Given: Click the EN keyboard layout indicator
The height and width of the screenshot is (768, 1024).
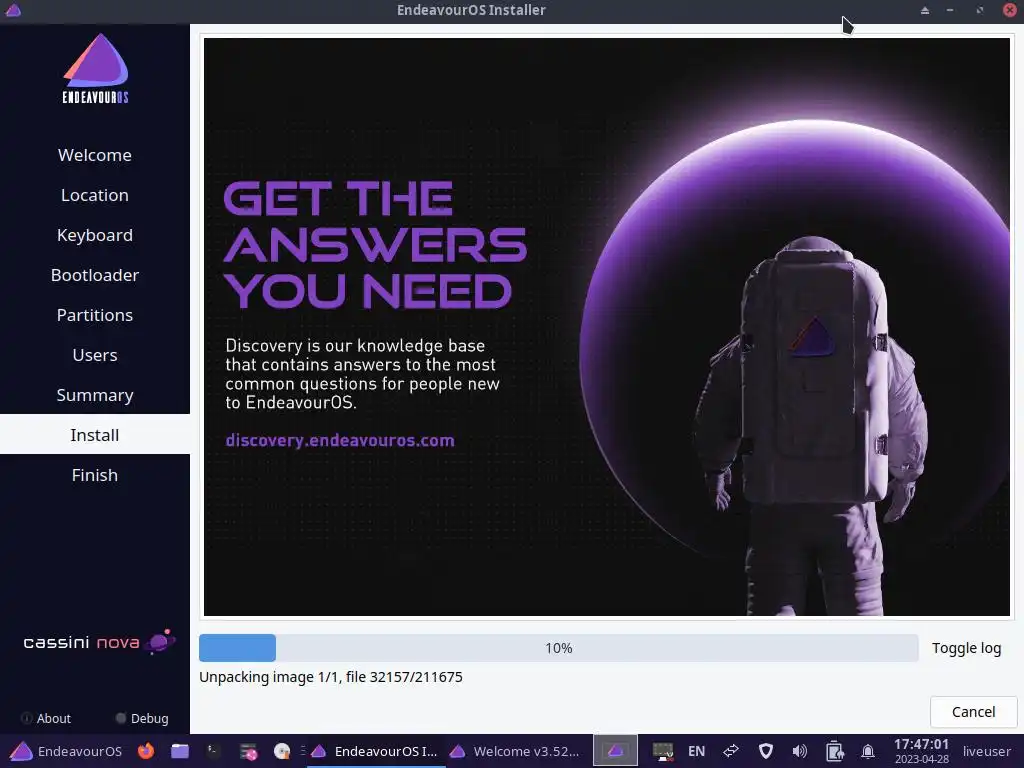Looking at the screenshot, I should (x=696, y=751).
